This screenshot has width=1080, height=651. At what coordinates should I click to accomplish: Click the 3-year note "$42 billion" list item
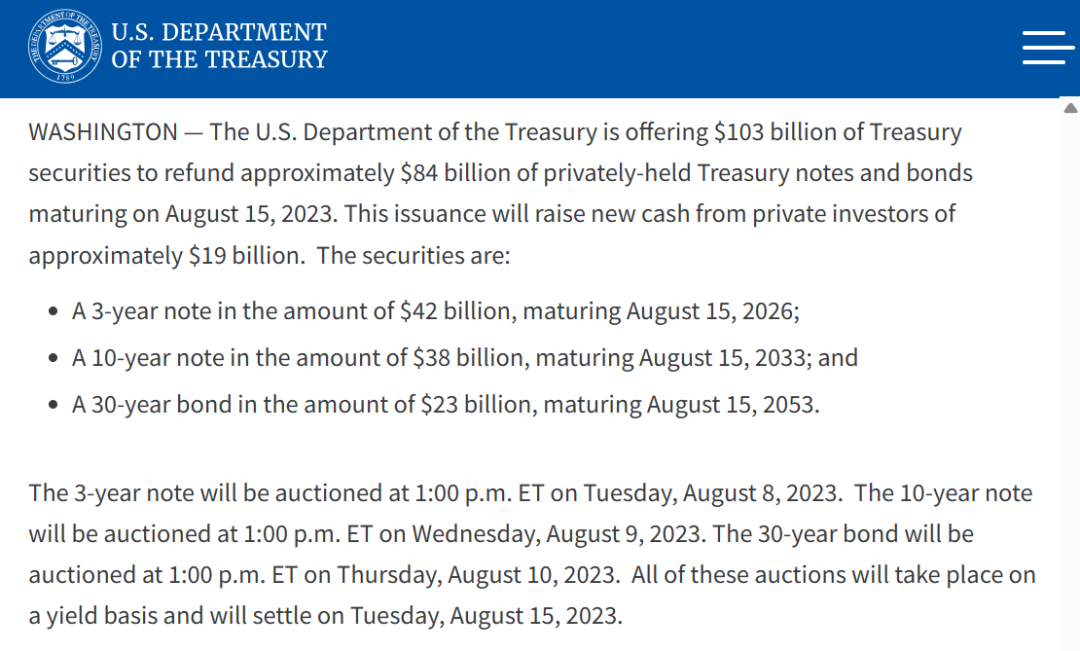click(435, 311)
